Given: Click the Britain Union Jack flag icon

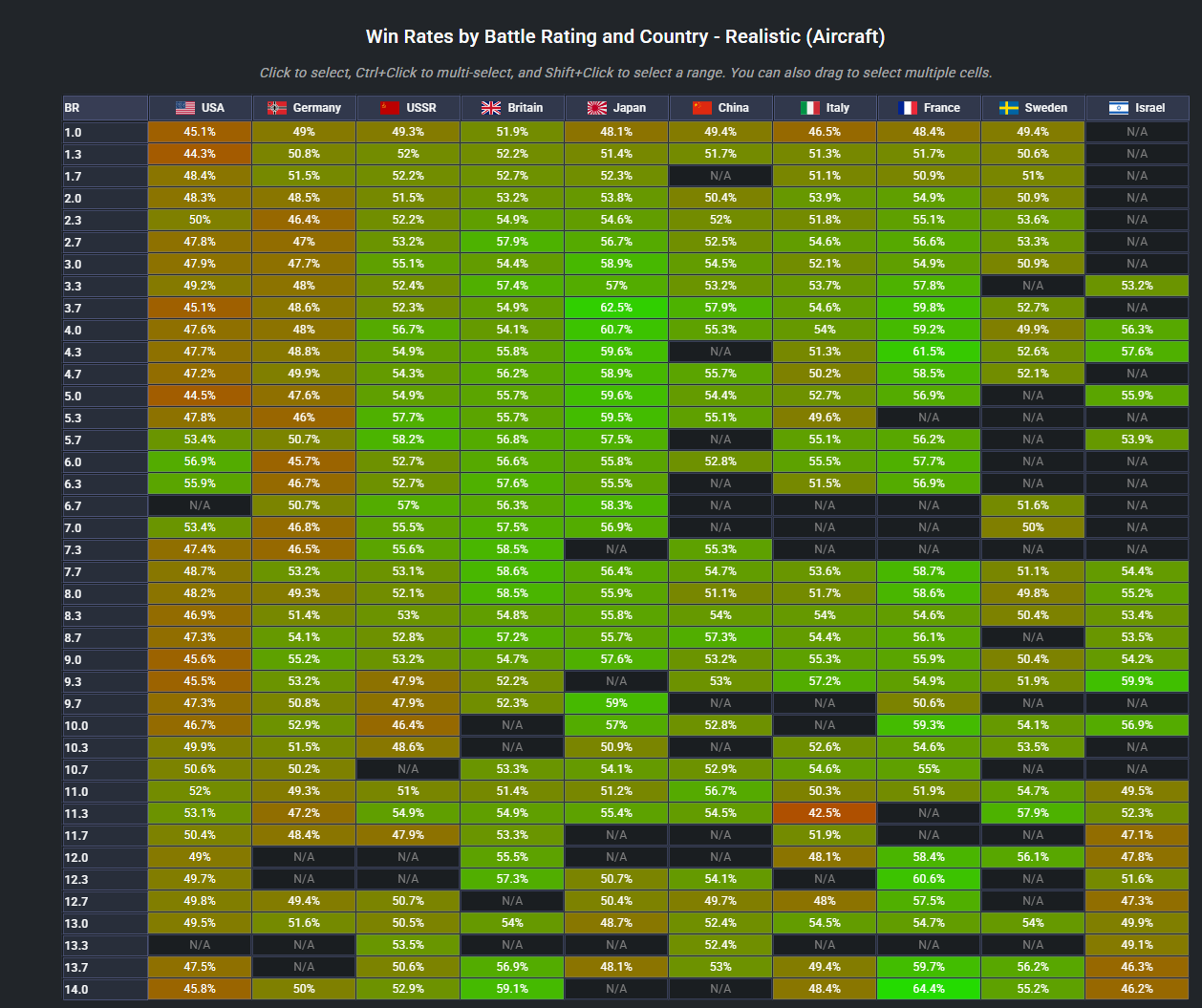Looking at the screenshot, I should click(x=491, y=108).
